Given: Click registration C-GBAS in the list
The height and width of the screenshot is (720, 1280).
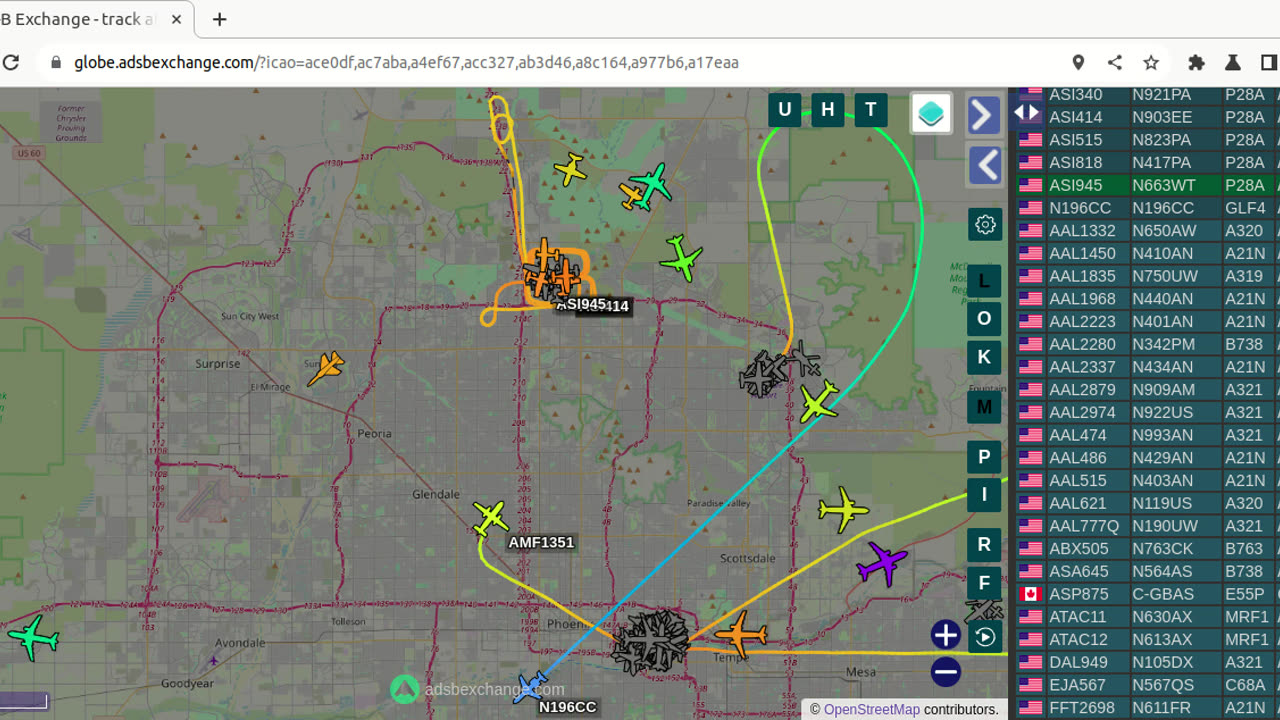Looking at the screenshot, I should [x=1163, y=594].
